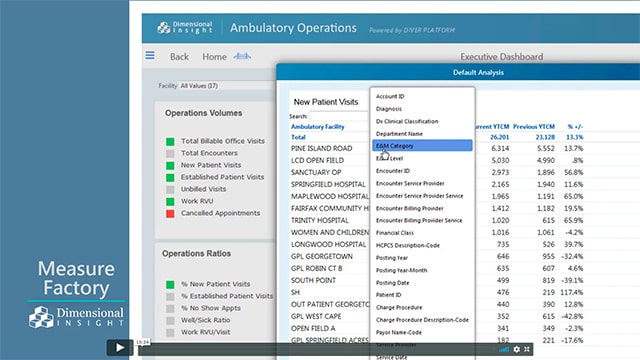Select SOUTH POINT row

coord(313,280)
